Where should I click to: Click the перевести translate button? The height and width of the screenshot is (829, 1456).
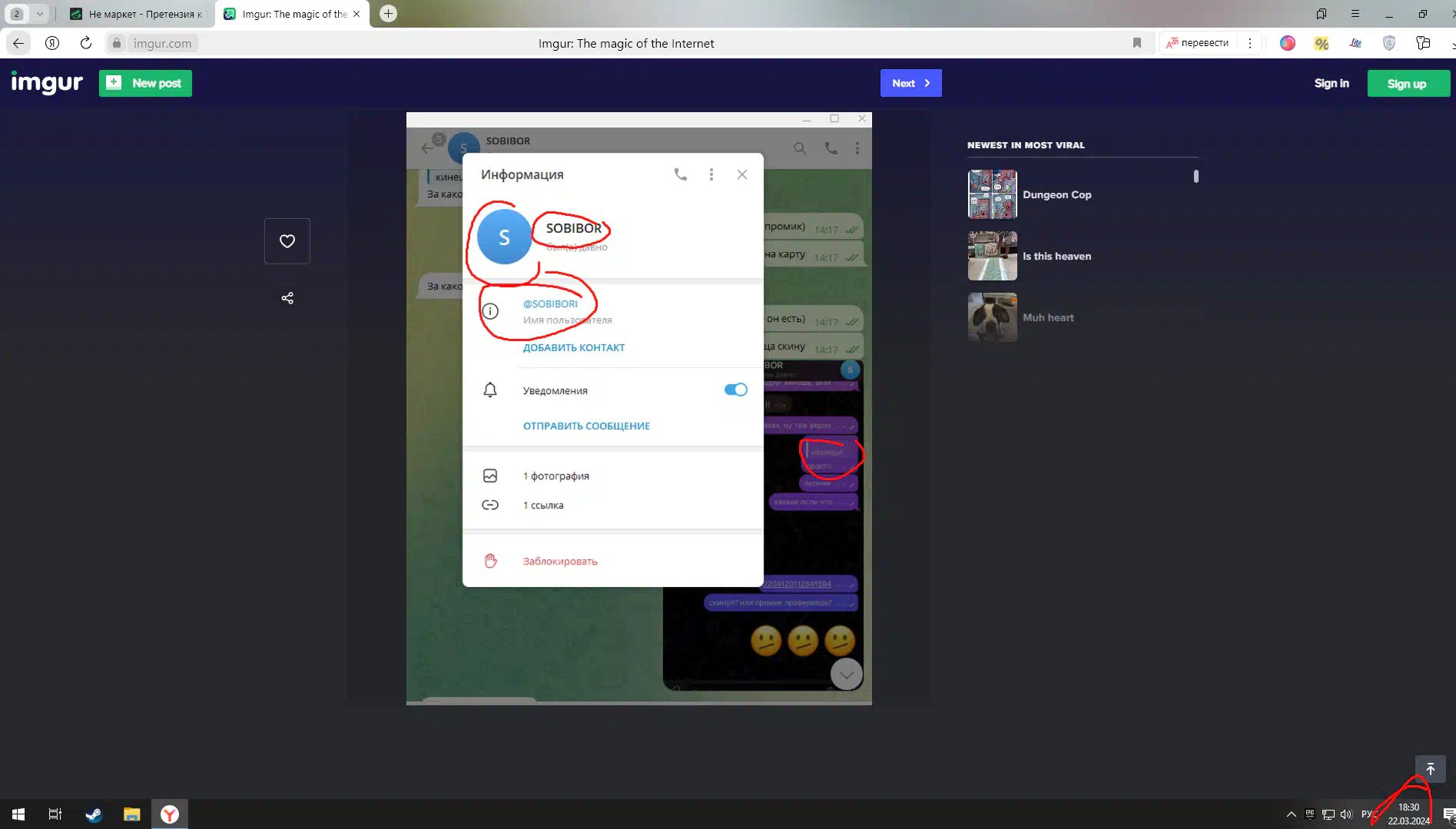1197,43
